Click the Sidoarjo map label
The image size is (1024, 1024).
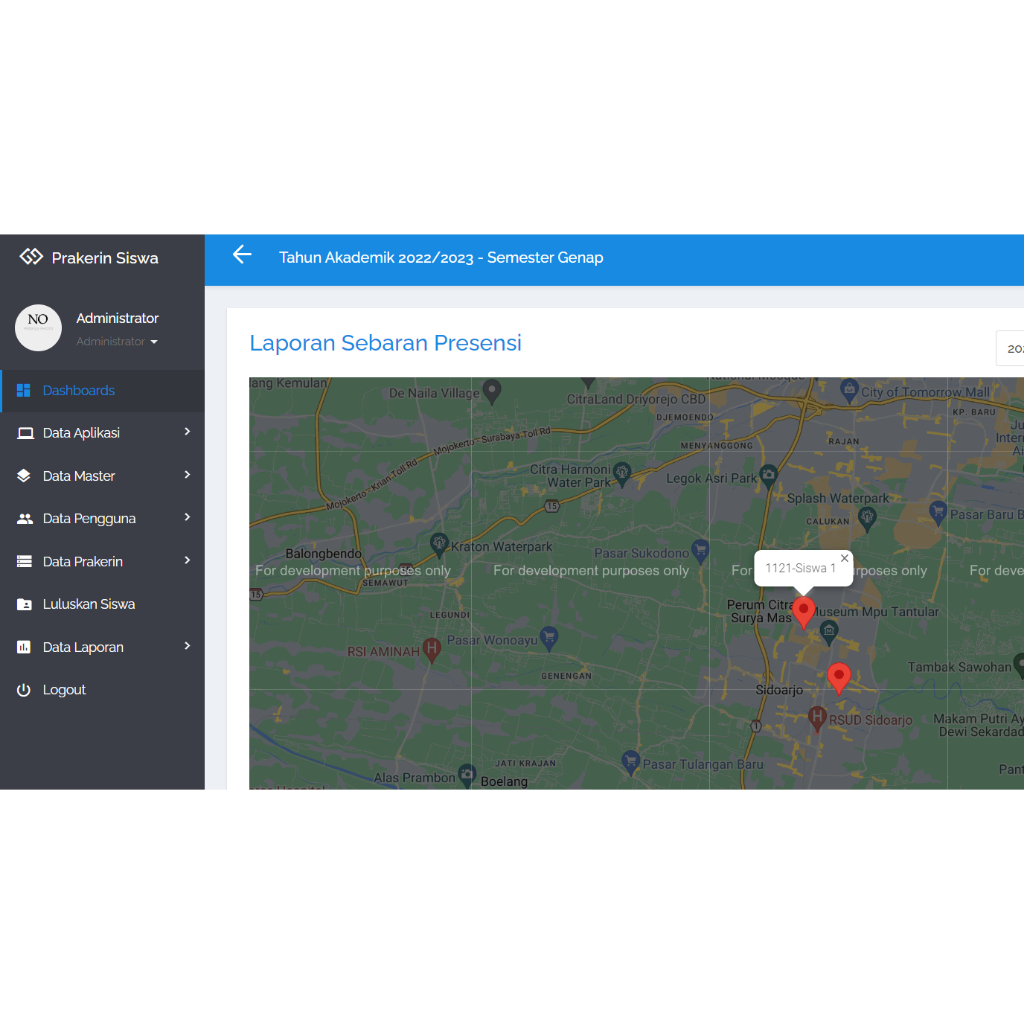point(779,690)
